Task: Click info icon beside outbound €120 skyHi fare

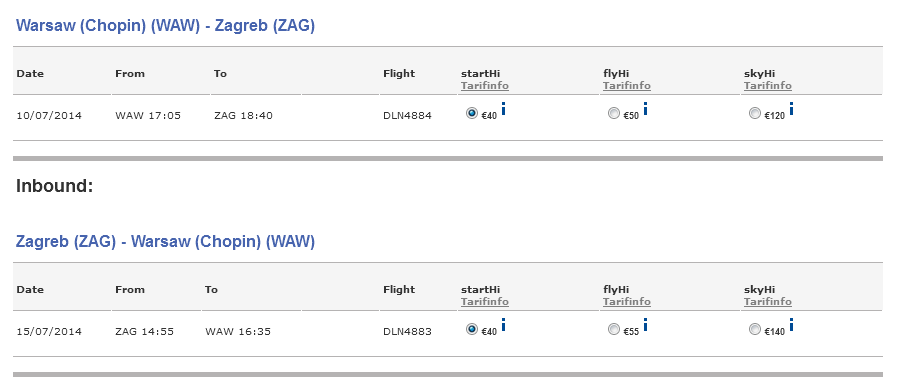Action: click(791, 109)
